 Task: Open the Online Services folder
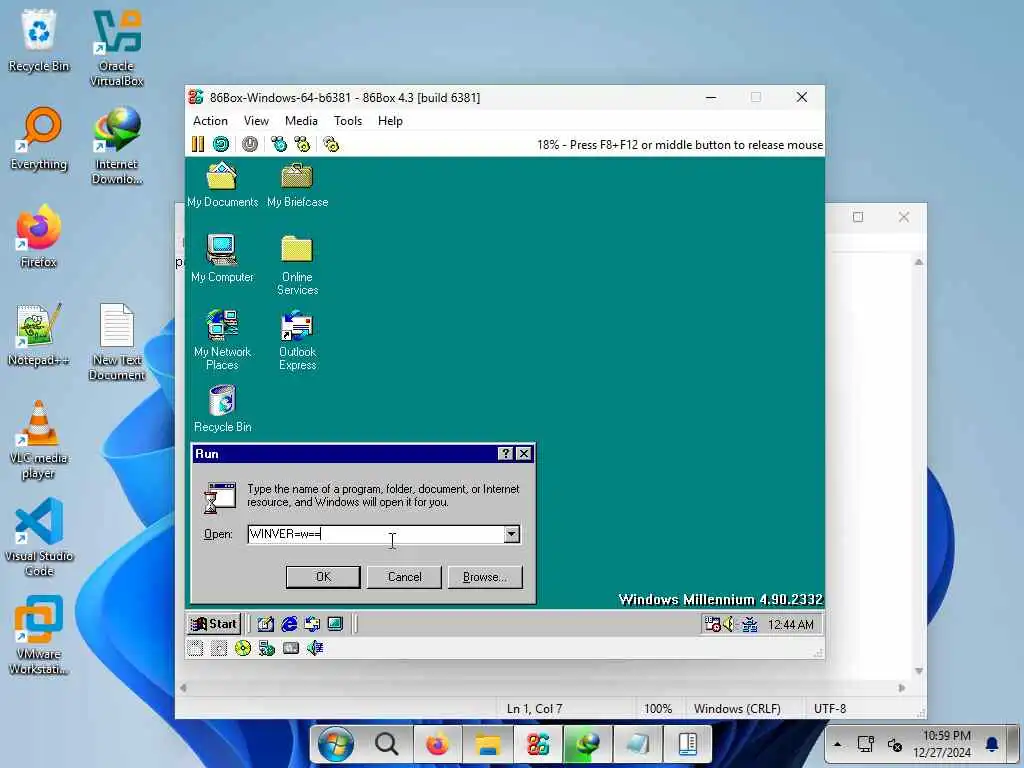pos(297,265)
